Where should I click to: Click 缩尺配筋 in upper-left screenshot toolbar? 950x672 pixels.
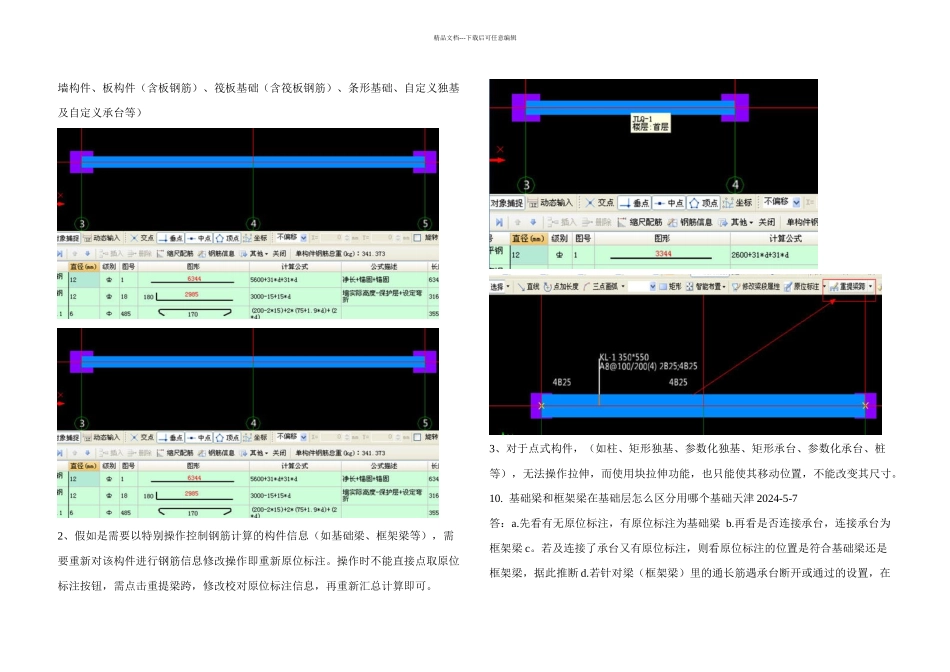[175, 253]
